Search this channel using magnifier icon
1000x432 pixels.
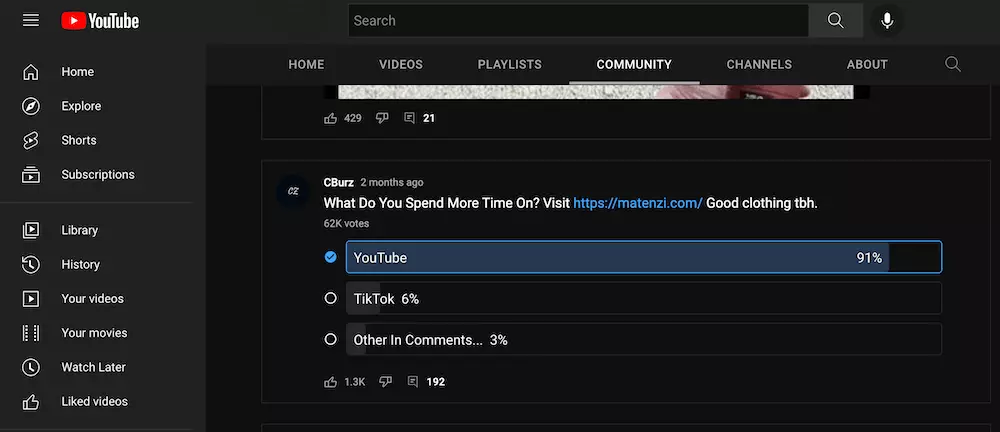pyautogui.click(x=953, y=64)
